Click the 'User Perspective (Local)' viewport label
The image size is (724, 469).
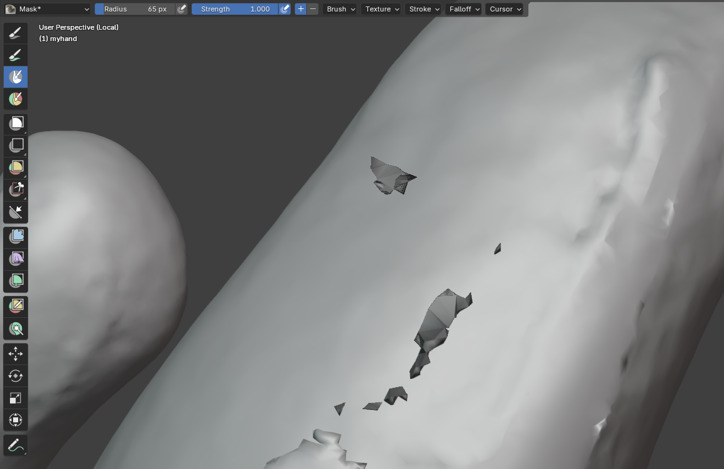point(78,27)
